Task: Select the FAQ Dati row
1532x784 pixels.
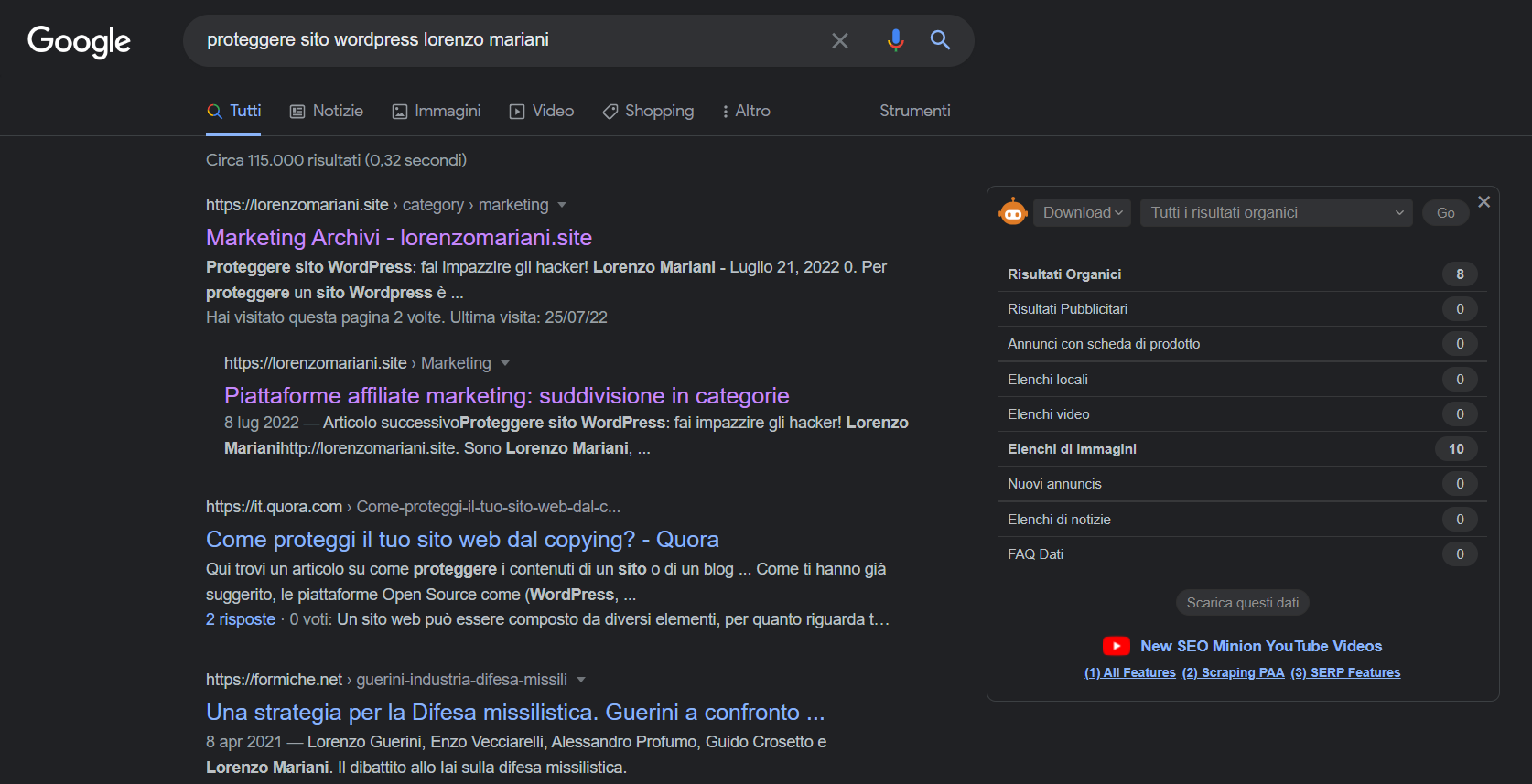Action: pyautogui.click(x=1242, y=554)
